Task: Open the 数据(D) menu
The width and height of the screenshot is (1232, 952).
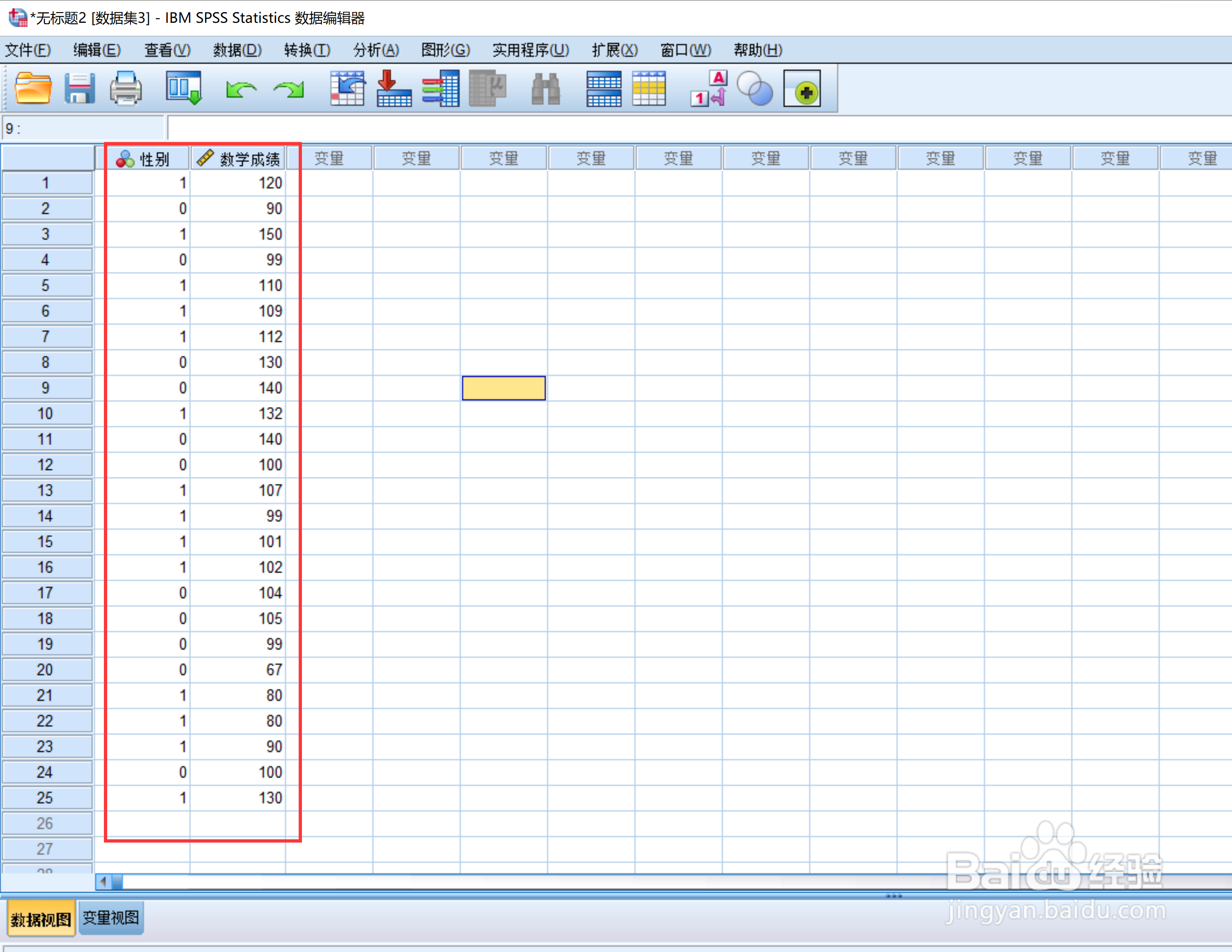Action: pyautogui.click(x=237, y=50)
